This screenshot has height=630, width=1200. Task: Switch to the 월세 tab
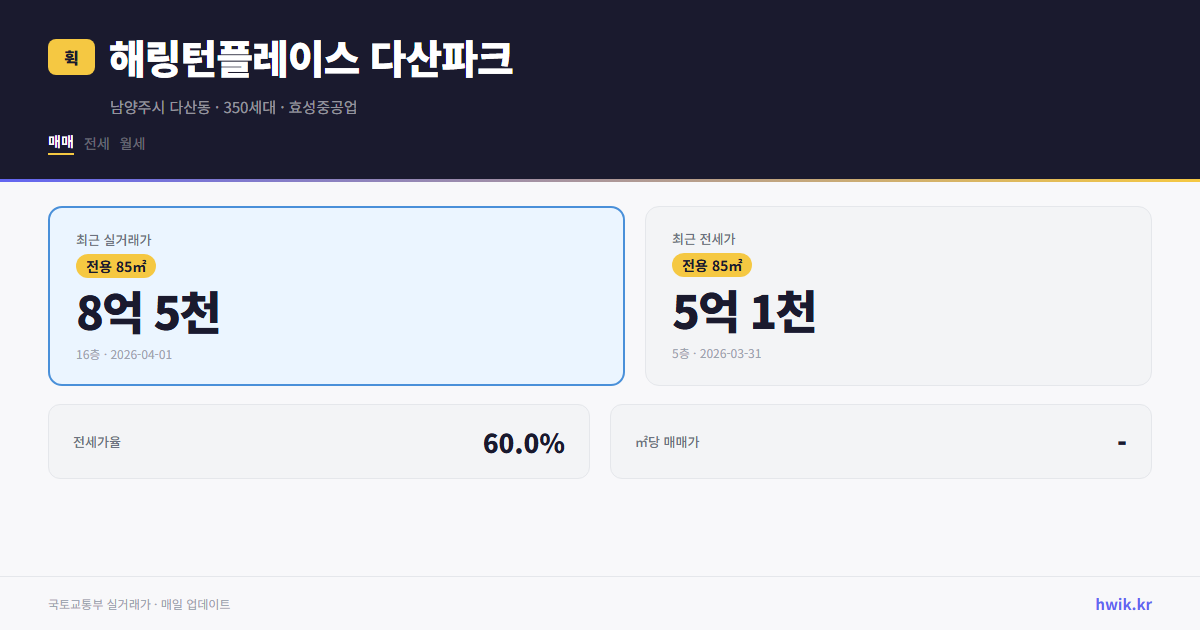[x=131, y=143]
